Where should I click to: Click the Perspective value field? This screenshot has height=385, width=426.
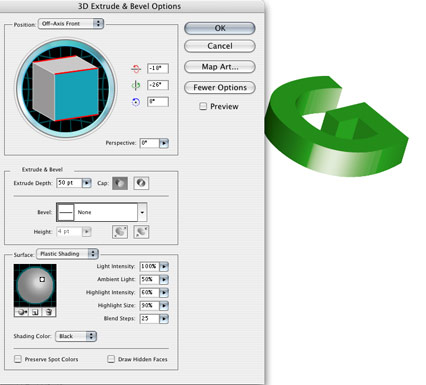(x=149, y=143)
